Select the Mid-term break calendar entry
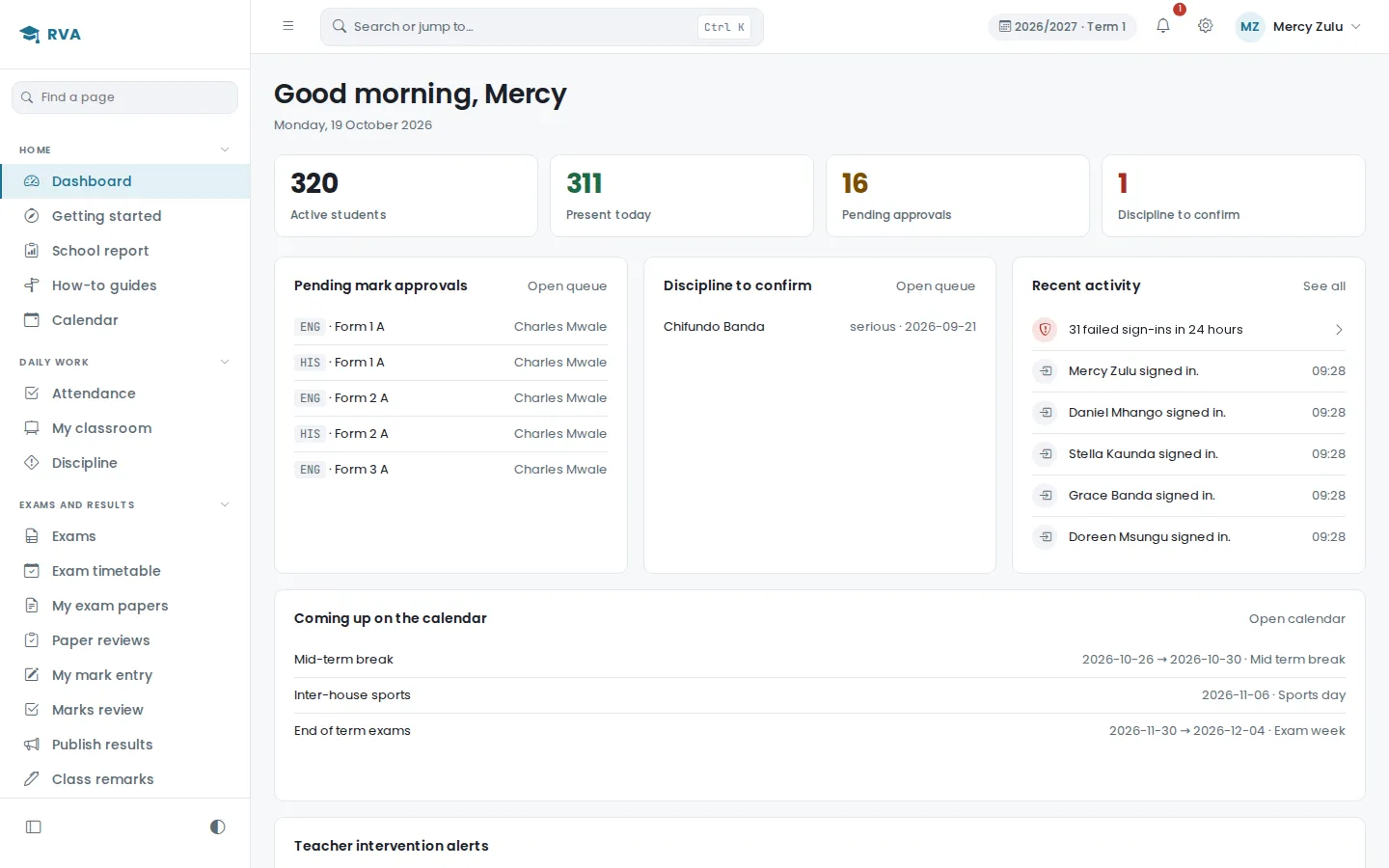Viewport: 1389px width, 868px height. (x=820, y=660)
